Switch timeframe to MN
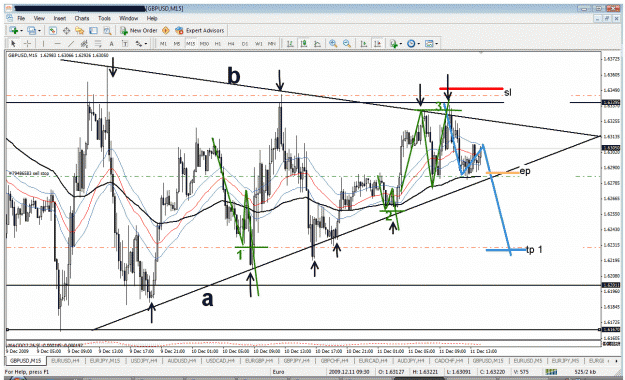Viewport: 625px width, 380px height. [x=272, y=44]
